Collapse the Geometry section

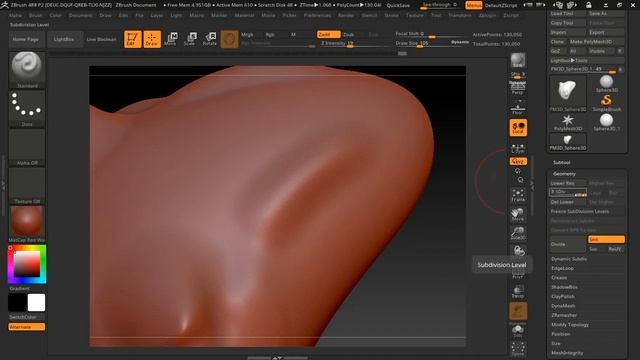pos(564,174)
